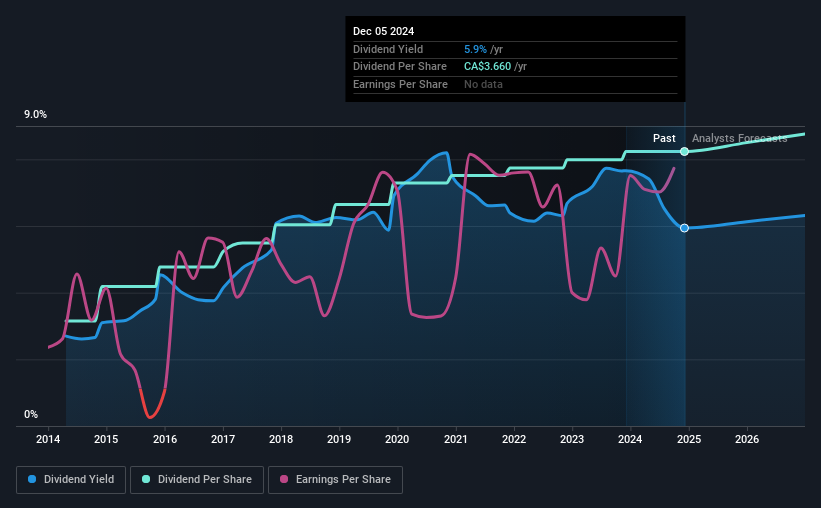821x508 pixels.
Task: Toggle the Dividend Yield legend button
Action: pyautogui.click(x=71, y=480)
